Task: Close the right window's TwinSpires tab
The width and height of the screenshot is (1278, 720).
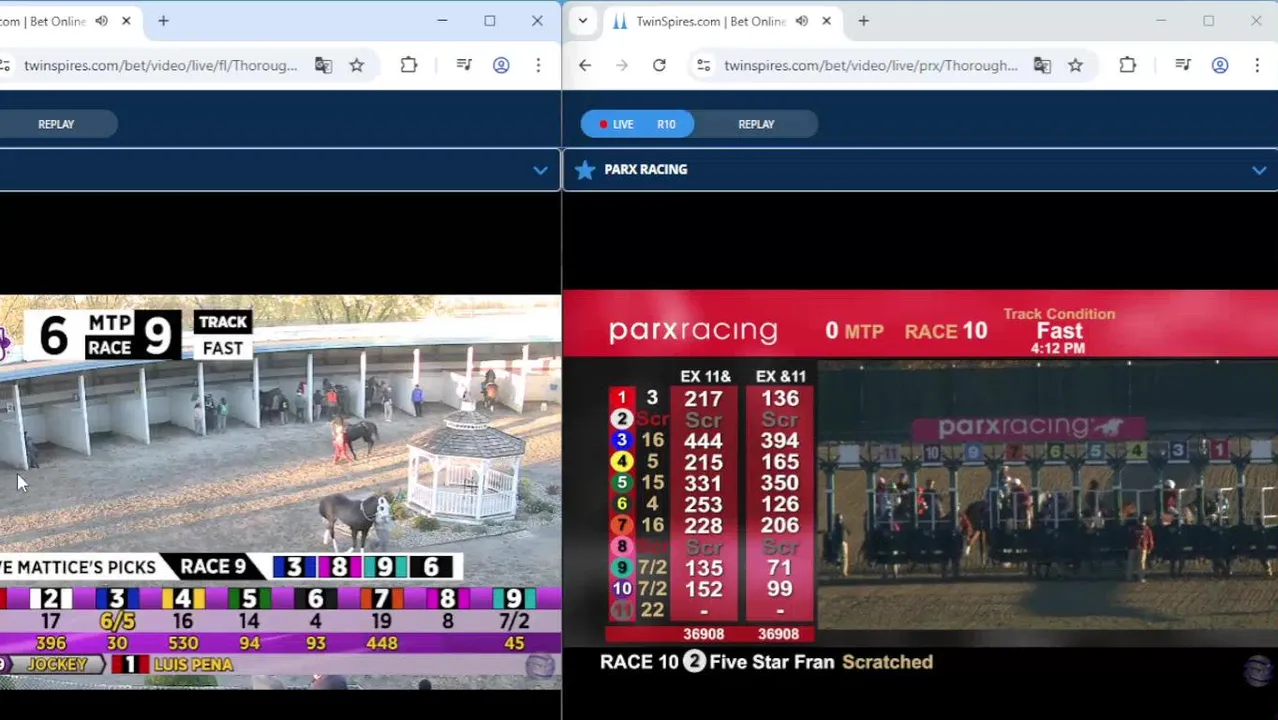Action: point(827,21)
